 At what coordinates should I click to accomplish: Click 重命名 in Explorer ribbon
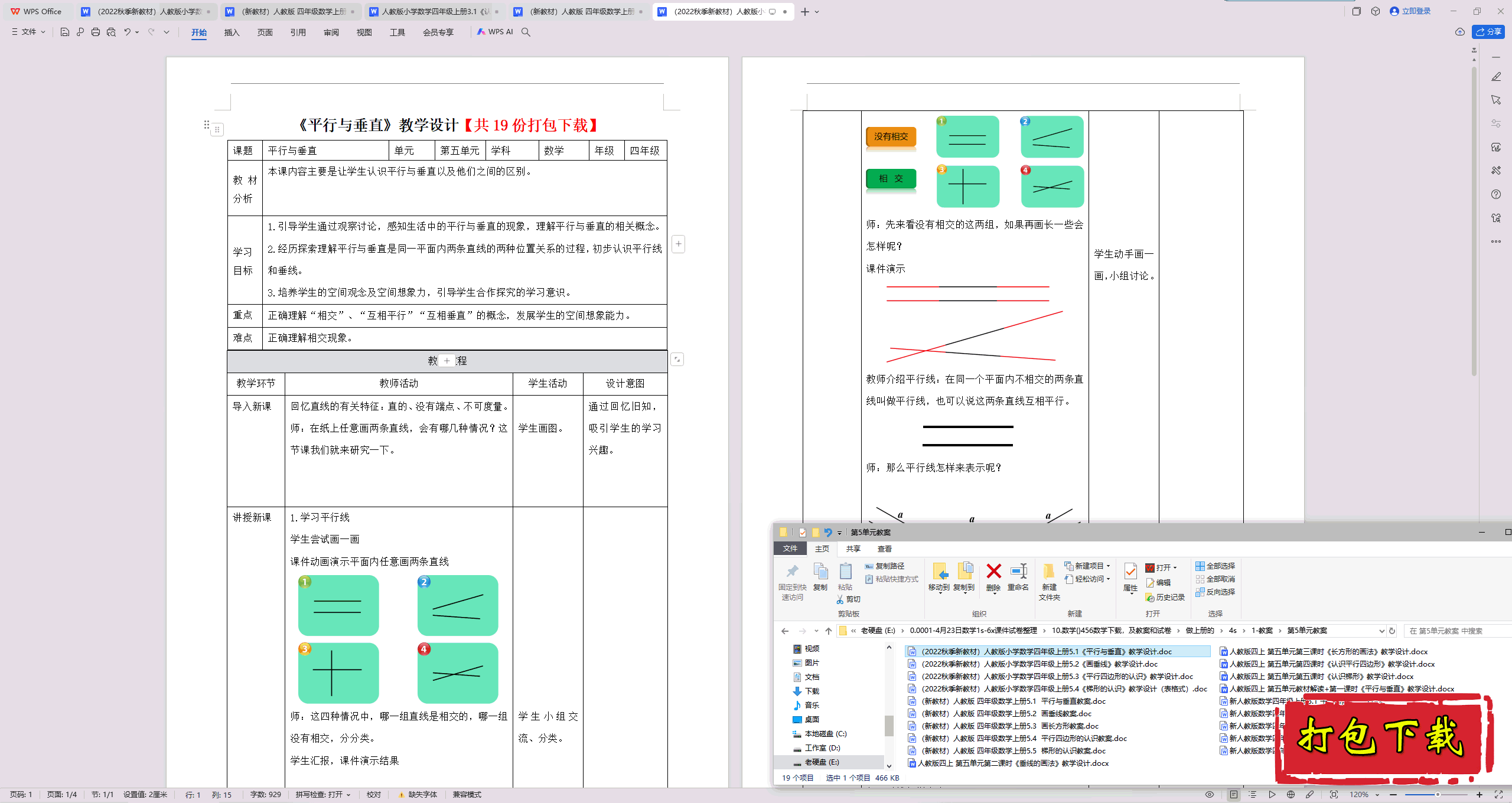click(1018, 577)
